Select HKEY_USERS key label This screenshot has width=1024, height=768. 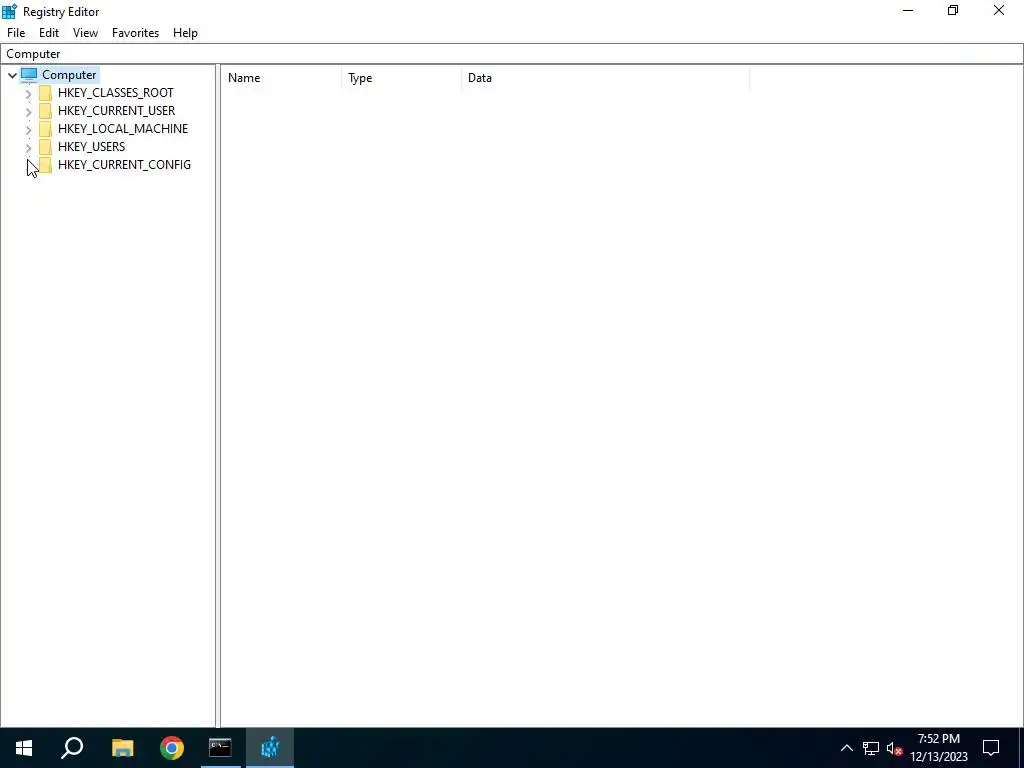point(91,146)
